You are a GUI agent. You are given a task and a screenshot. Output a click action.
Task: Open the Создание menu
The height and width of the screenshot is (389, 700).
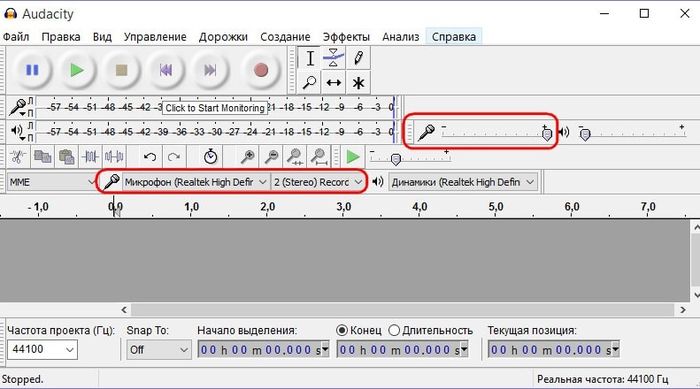coord(285,37)
